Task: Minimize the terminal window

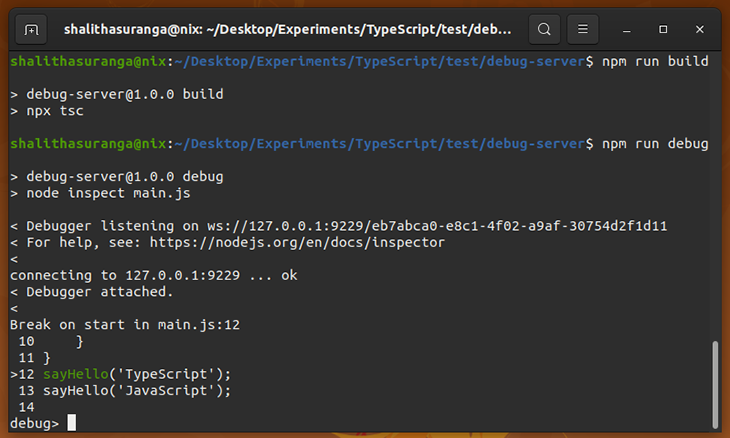Action: click(627, 30)
